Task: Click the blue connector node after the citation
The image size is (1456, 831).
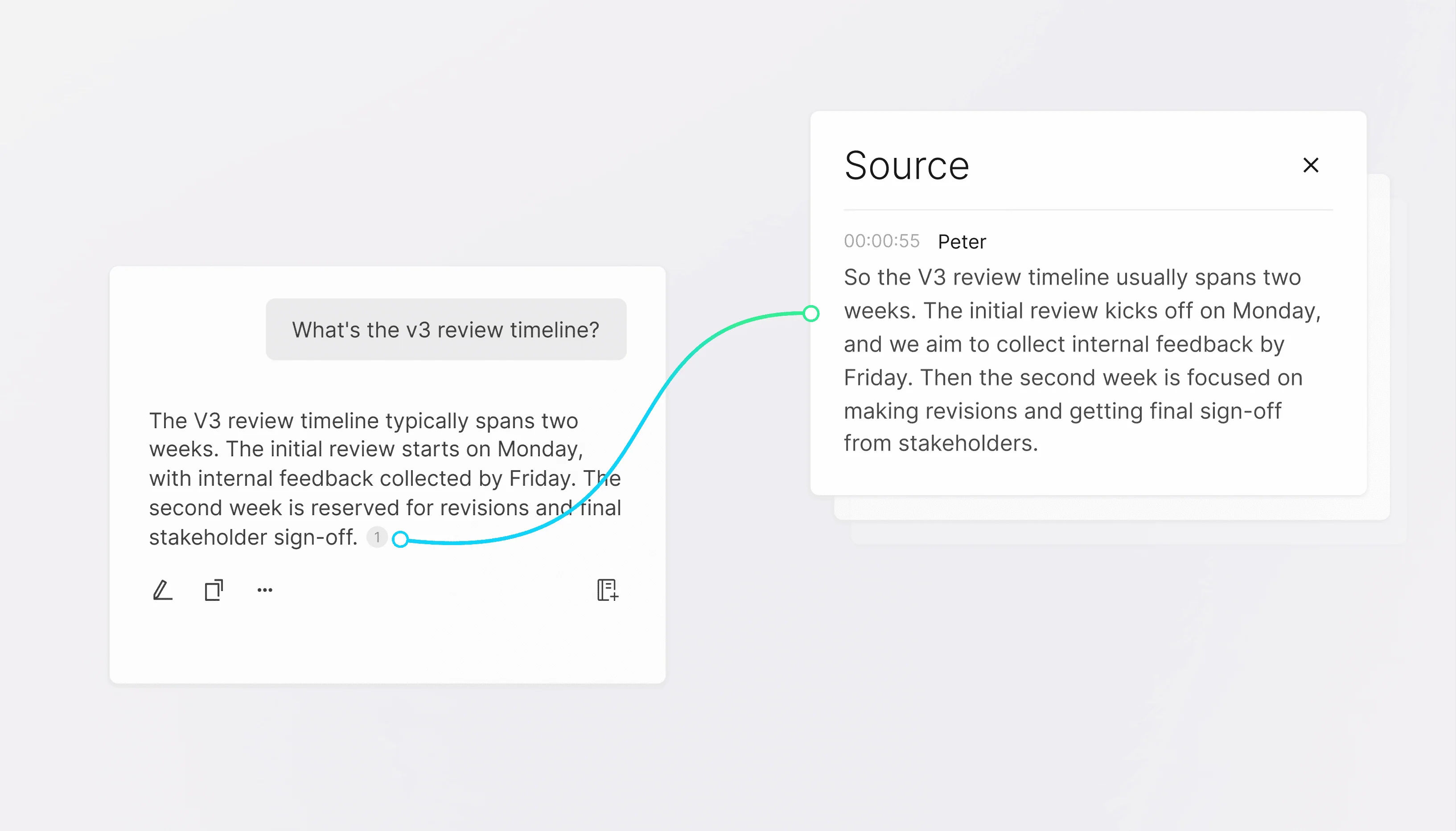Action: coord(400,539)
